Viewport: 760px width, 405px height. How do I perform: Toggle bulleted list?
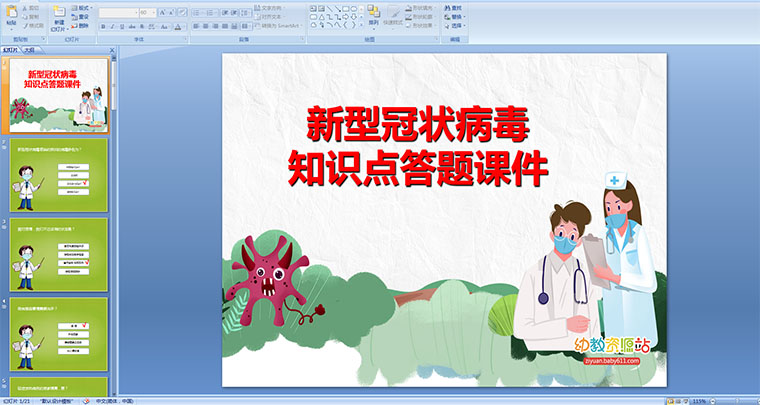coord(196,13)
